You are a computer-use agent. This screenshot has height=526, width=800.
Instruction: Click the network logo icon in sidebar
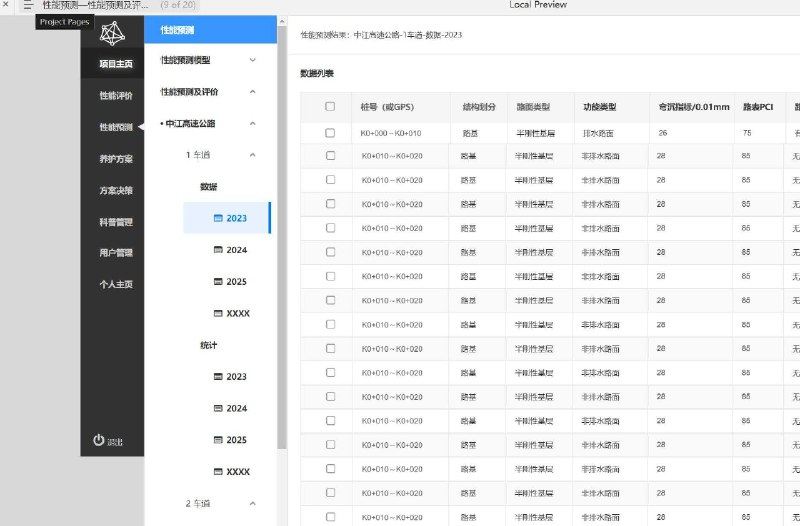(x=112, y=33)
